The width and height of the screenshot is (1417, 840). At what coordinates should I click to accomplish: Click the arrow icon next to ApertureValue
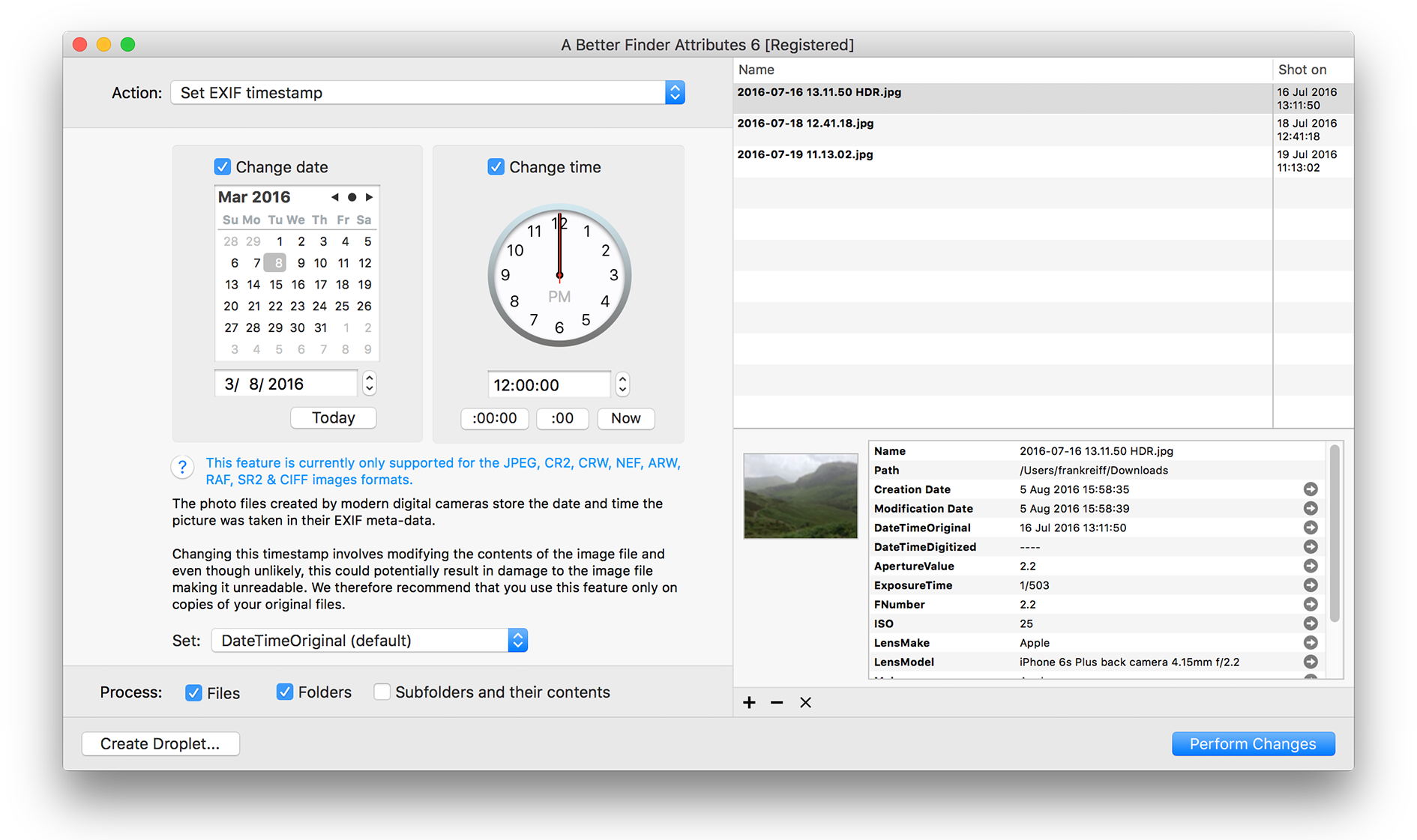[1310, 566]
